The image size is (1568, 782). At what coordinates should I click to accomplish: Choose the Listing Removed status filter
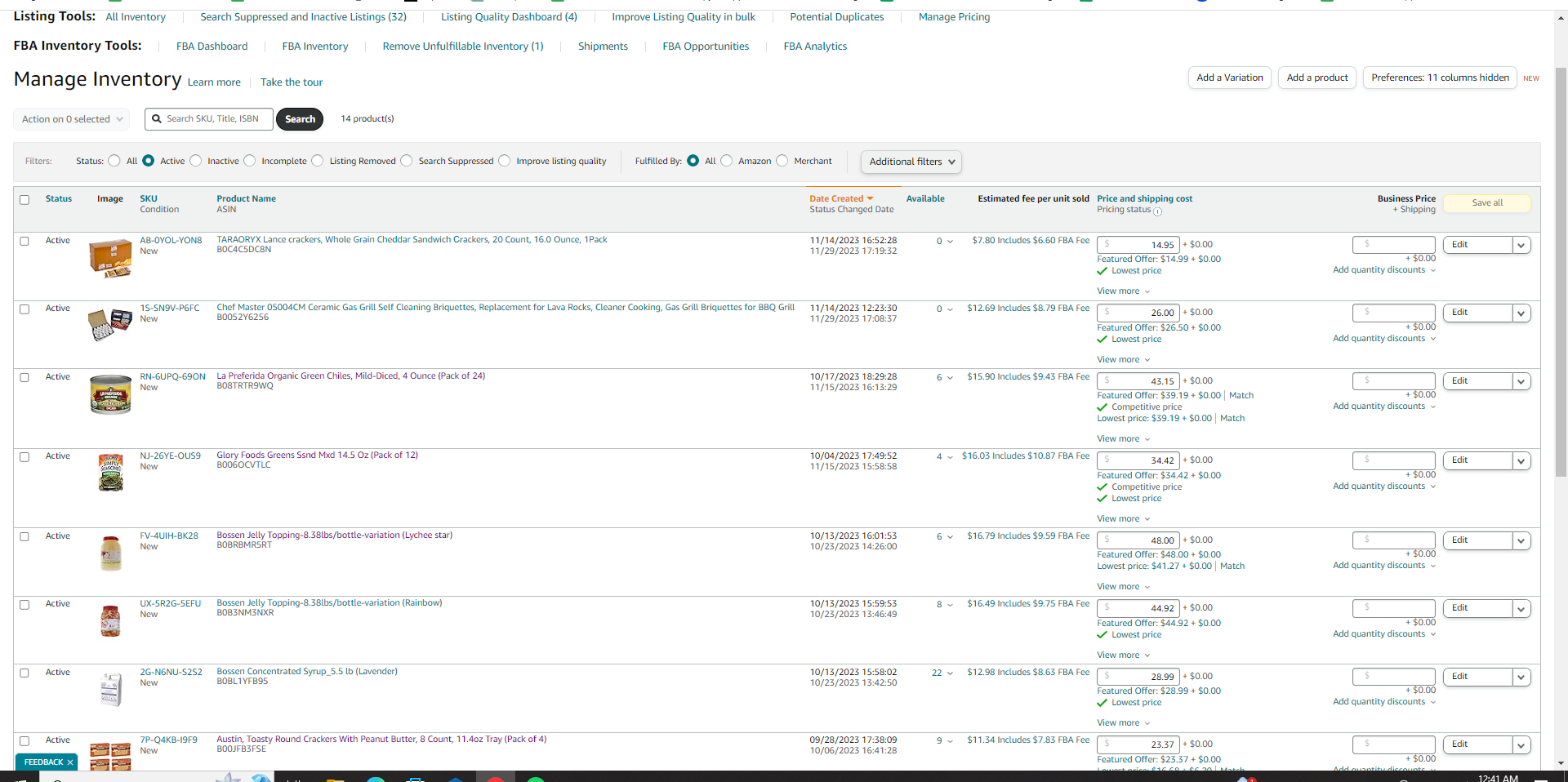click(x=318, y=161)
